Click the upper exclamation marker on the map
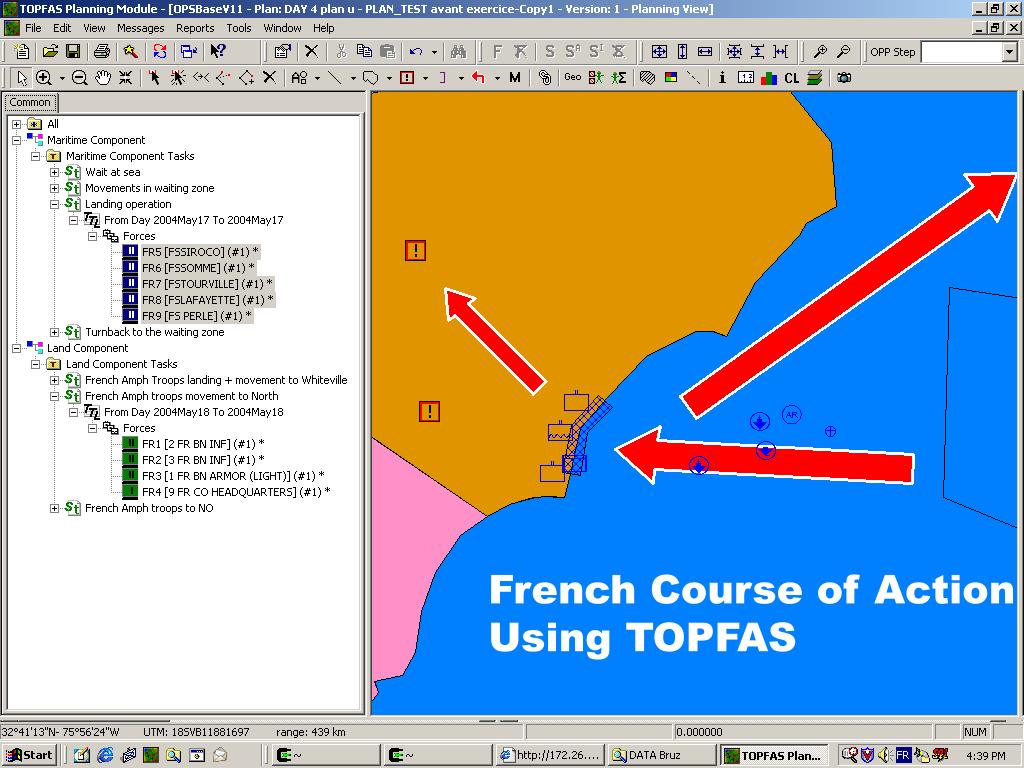Image resolution: width=1024 pixels, height=768 pixels. 415,250
